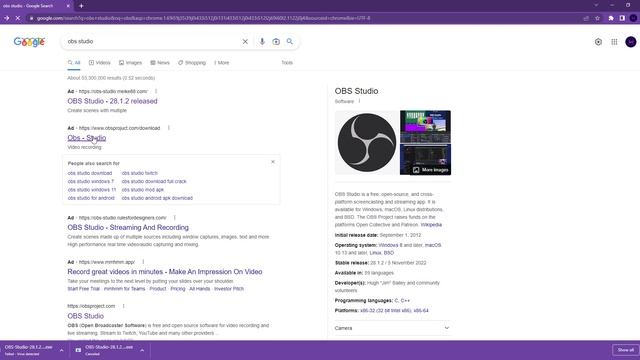Open the Google apps grid
The height and width of the screenshot is (360, 640).
[614, 42]
